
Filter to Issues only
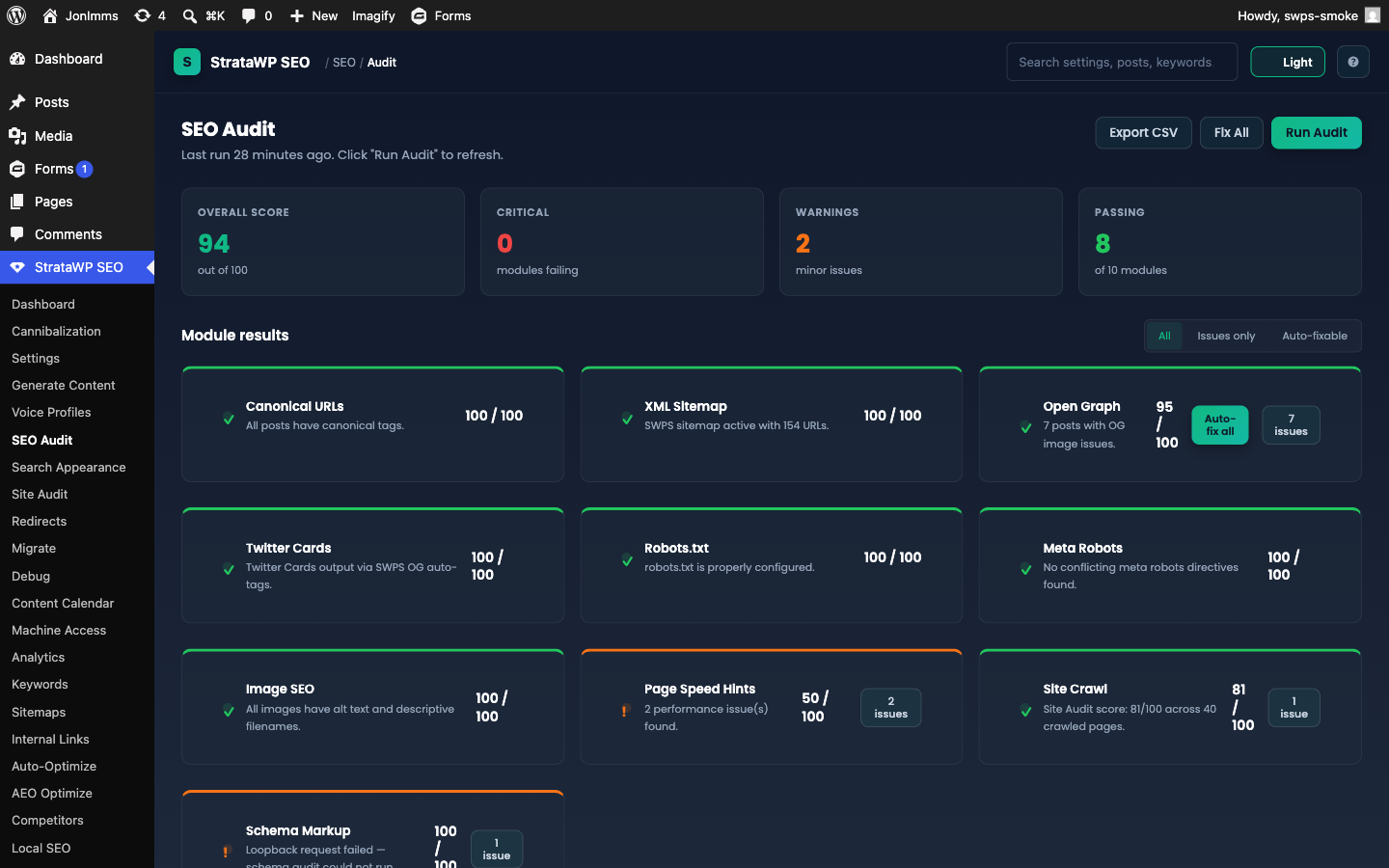(1226, 336)
